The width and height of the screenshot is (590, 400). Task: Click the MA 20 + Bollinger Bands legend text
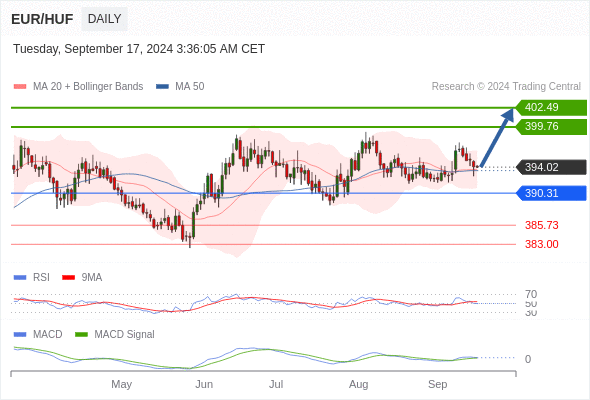88,87
